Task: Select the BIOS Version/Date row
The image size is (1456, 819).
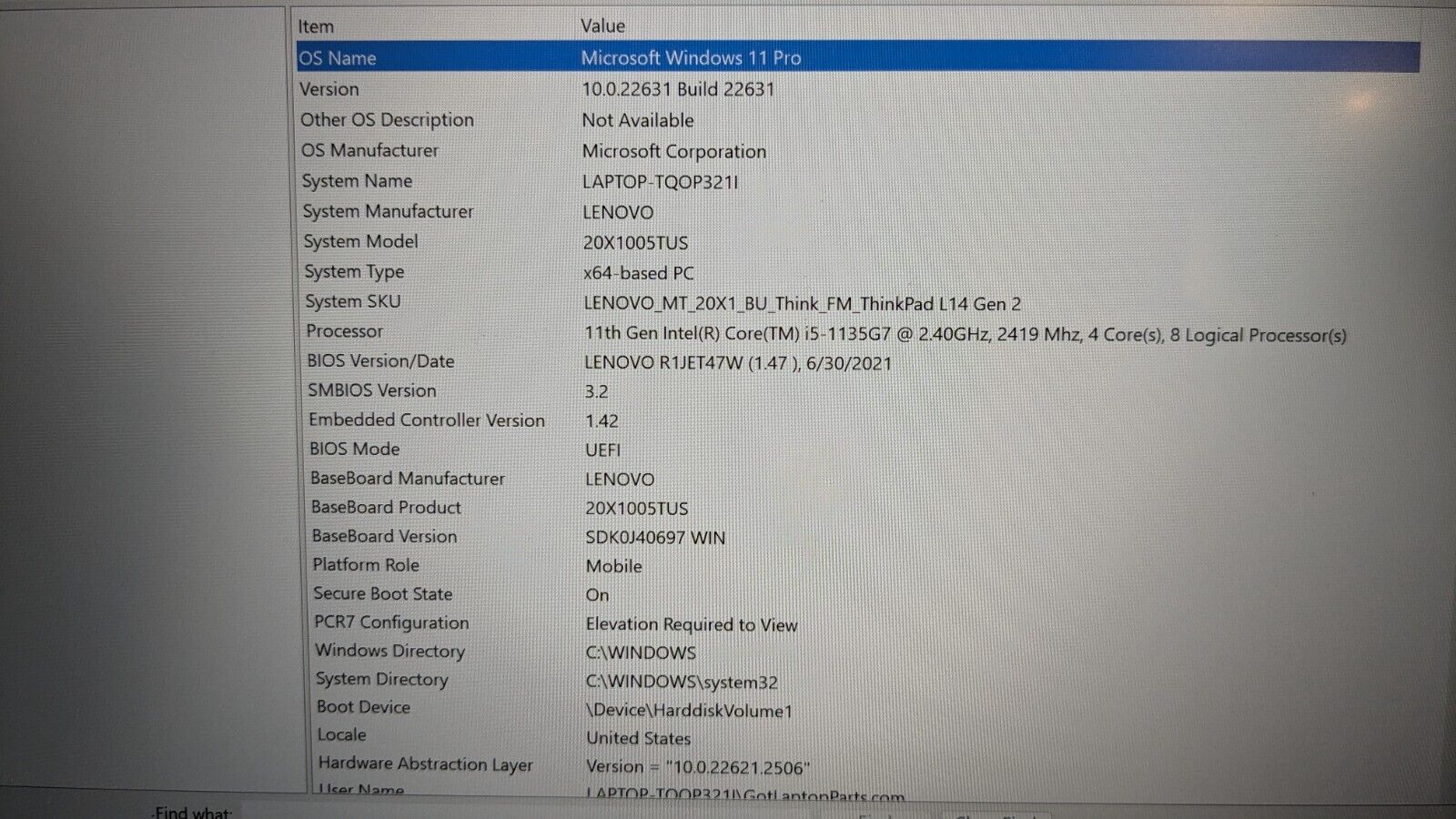Action: point(380,360)
